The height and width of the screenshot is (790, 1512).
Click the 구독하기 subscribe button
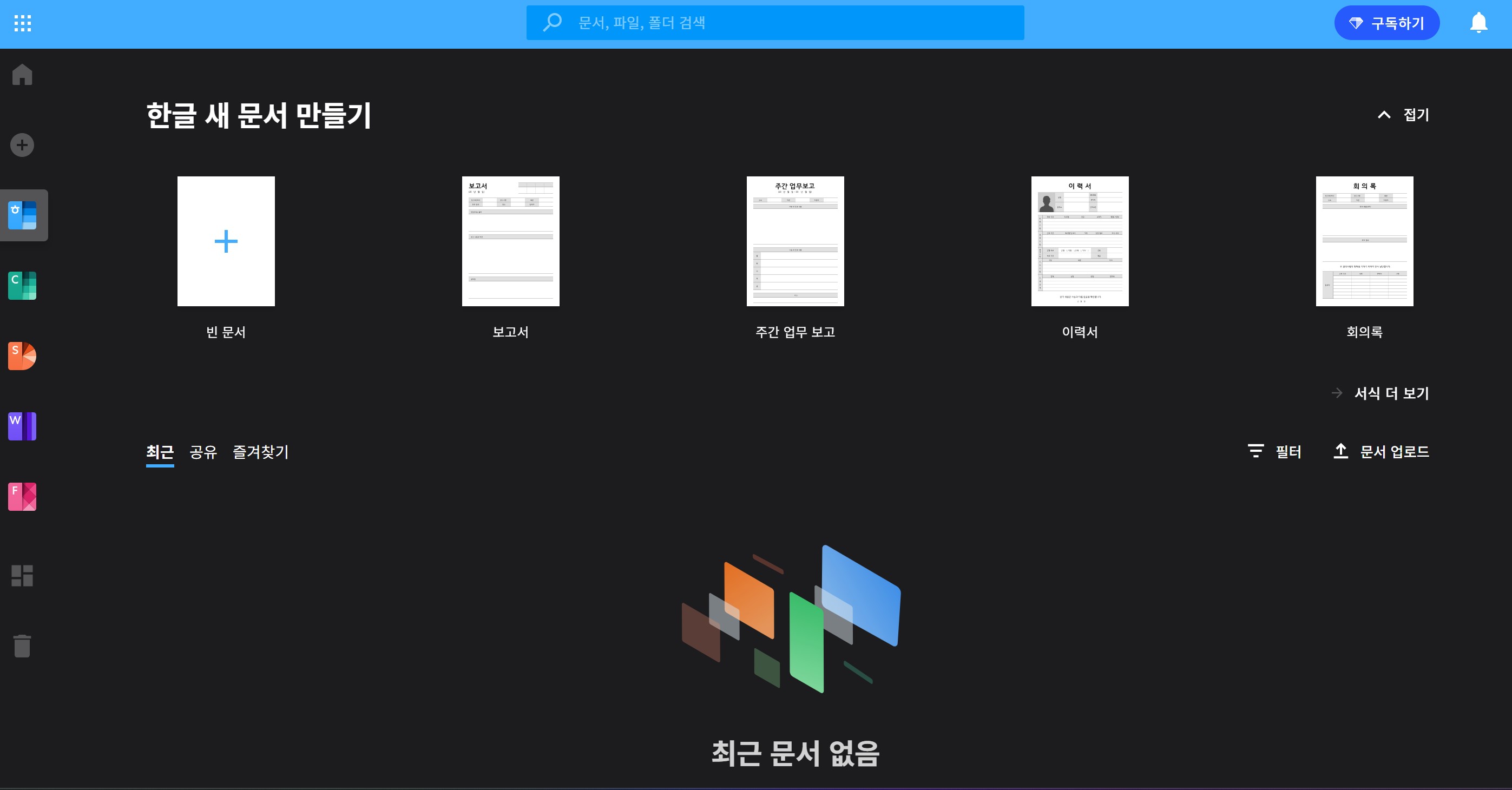point(1386,23)
